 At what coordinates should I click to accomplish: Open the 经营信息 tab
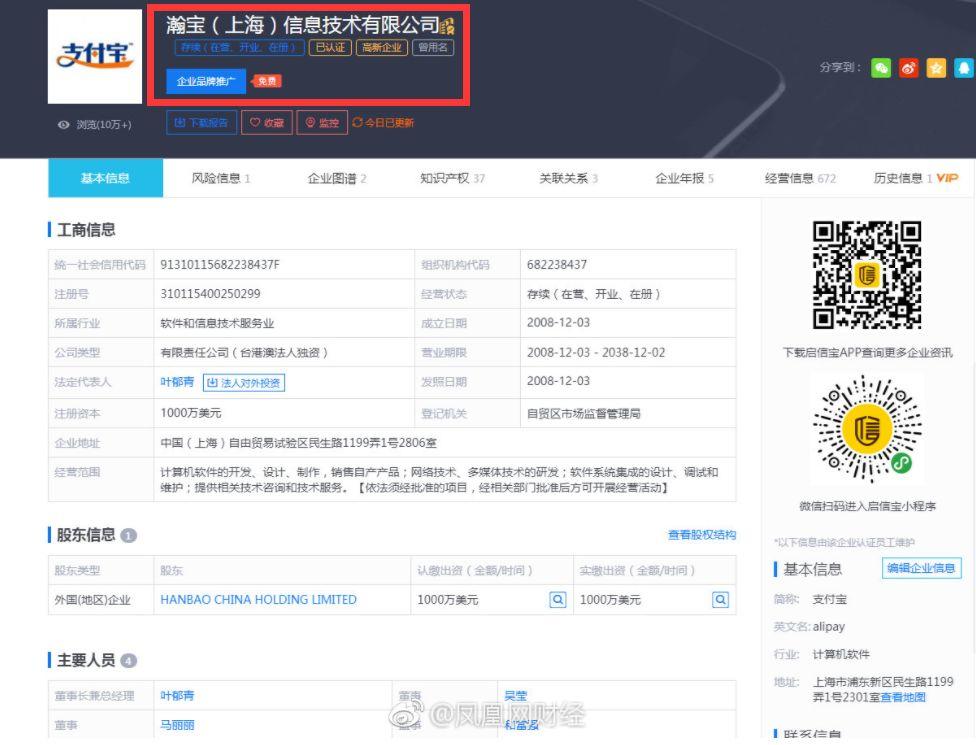pyautogui.click(x=800, y=179)
